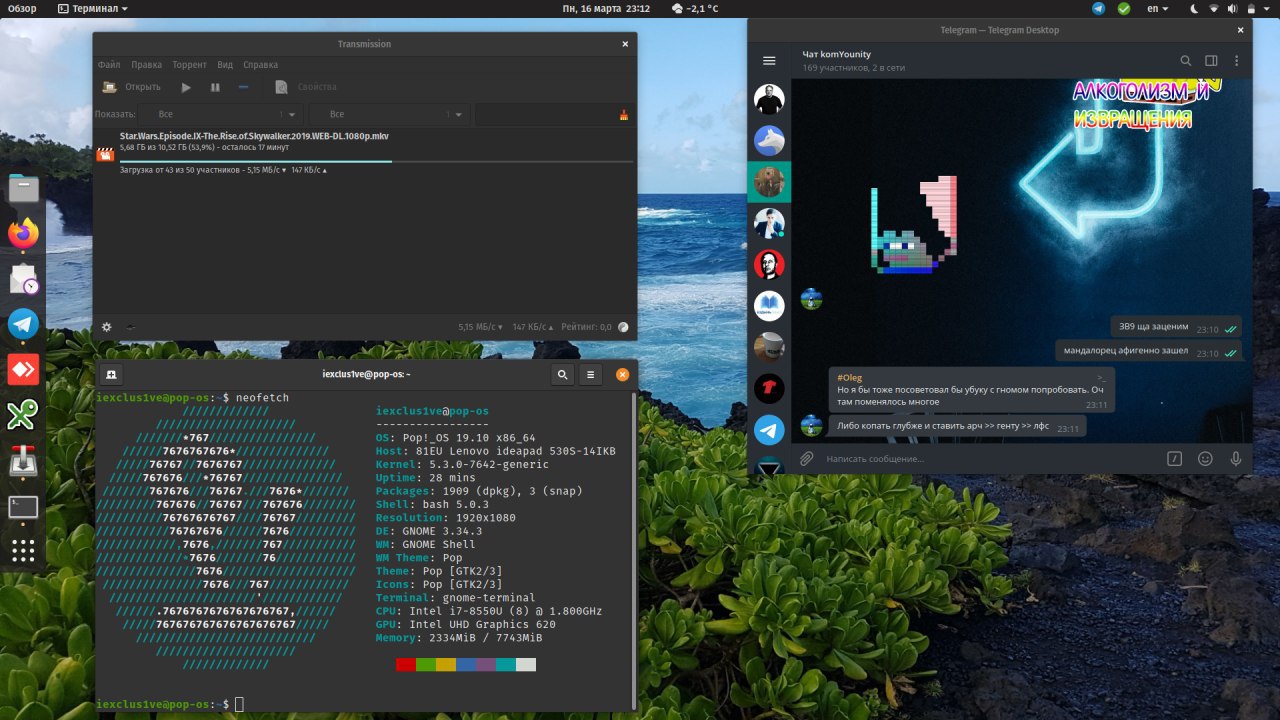Click the rating statistics icon in Transmission
This screenshot has width=1280, height=720.
click(x=623, y=326)
